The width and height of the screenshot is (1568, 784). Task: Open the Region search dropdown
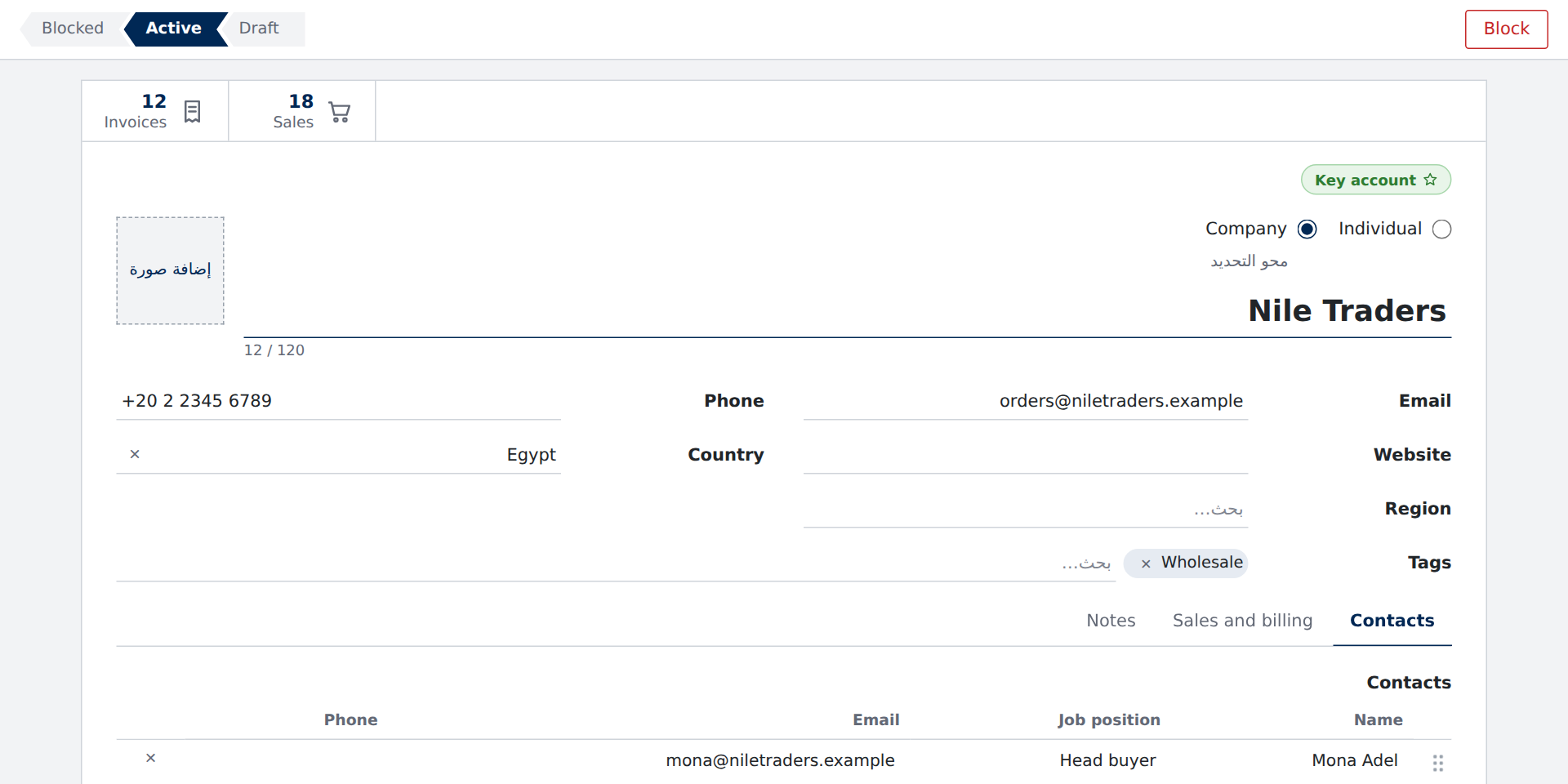1026,509
